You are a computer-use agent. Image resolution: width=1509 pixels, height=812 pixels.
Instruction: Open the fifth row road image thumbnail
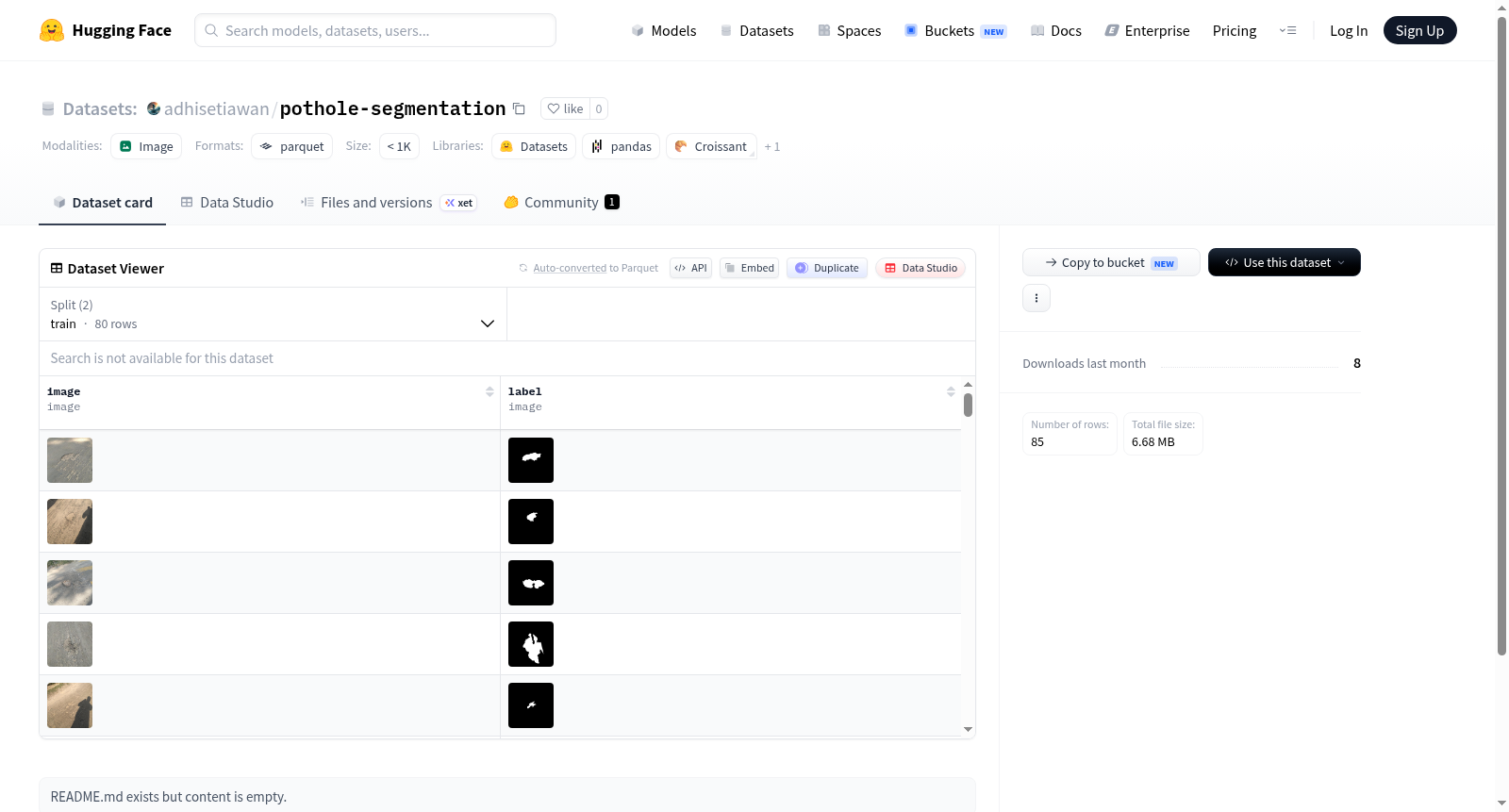pyautogui.click(x=70, y=705)
